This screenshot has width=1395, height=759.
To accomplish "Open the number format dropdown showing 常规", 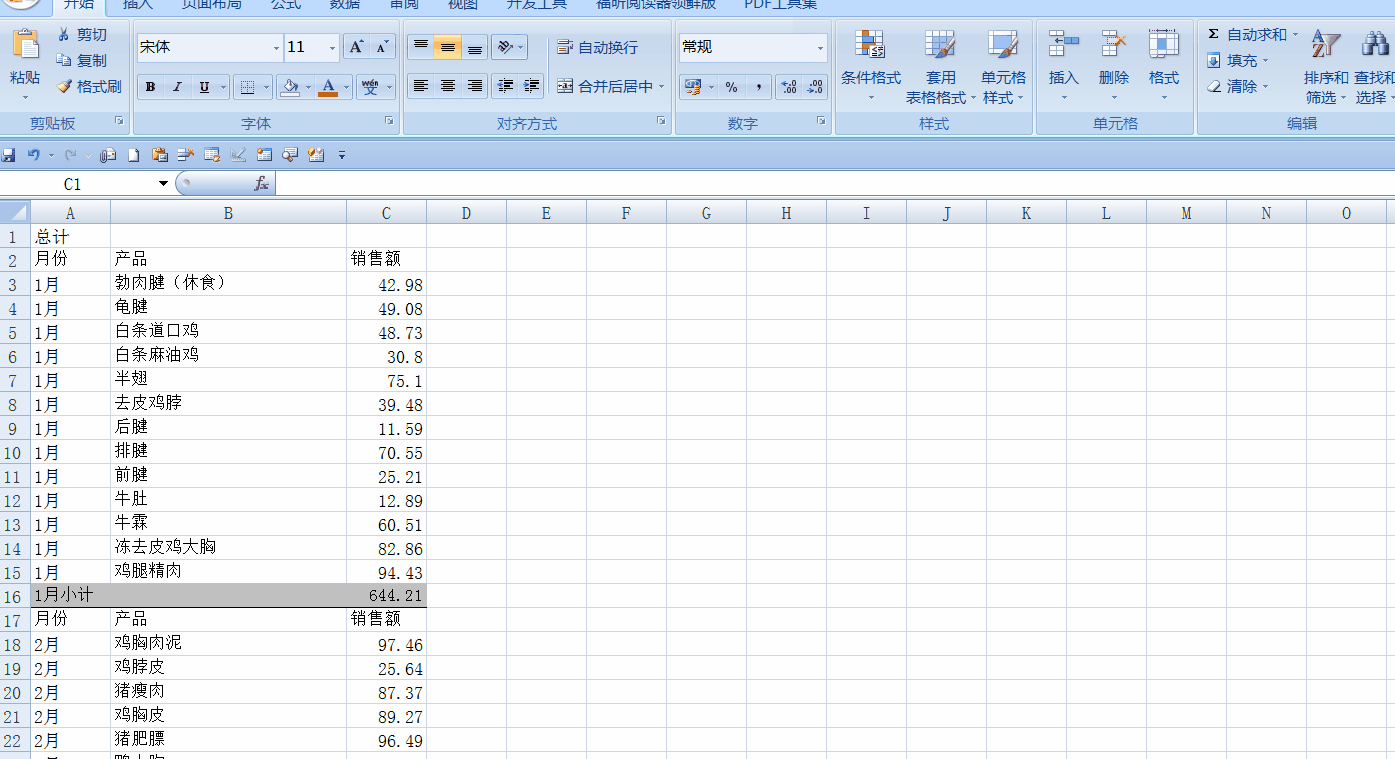I will click(x=820, y=48).
